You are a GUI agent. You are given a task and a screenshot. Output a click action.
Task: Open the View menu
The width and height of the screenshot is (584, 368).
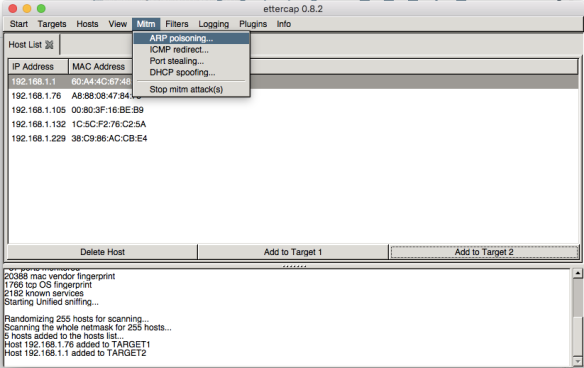(x=118, y=24)
